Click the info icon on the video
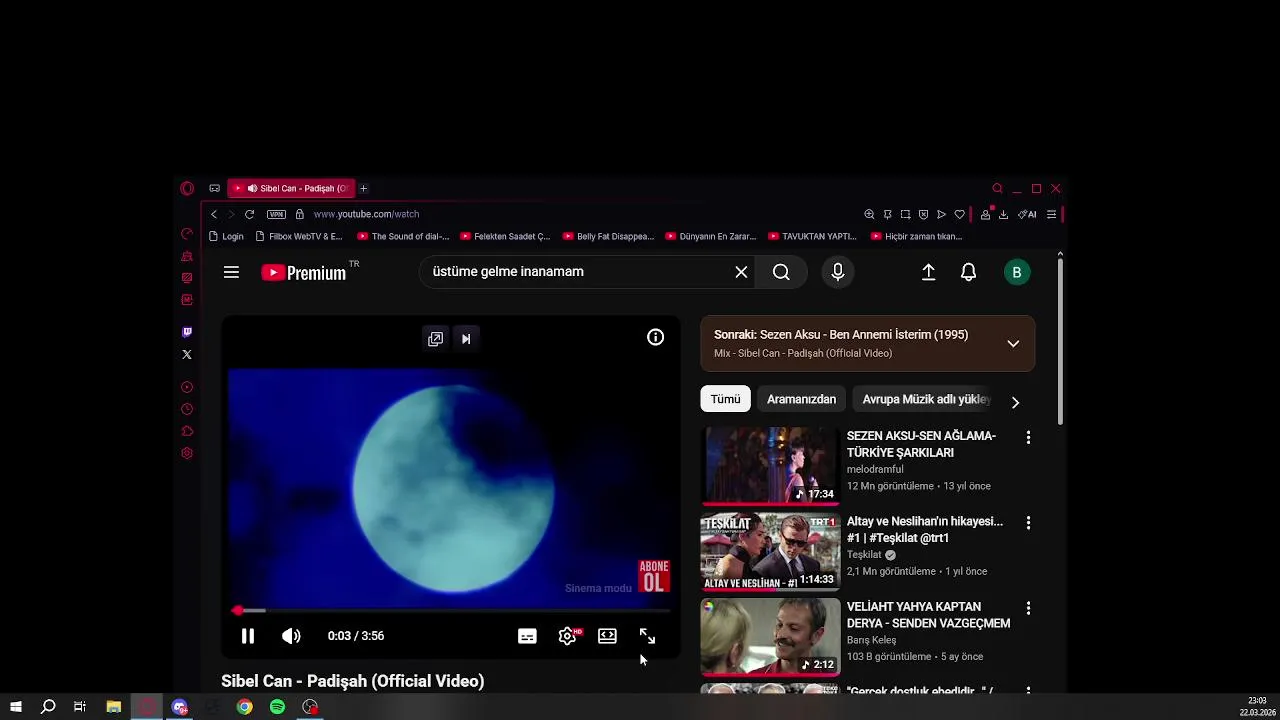The height and width of the screenshot is (720, 1280). pos(655,338)
